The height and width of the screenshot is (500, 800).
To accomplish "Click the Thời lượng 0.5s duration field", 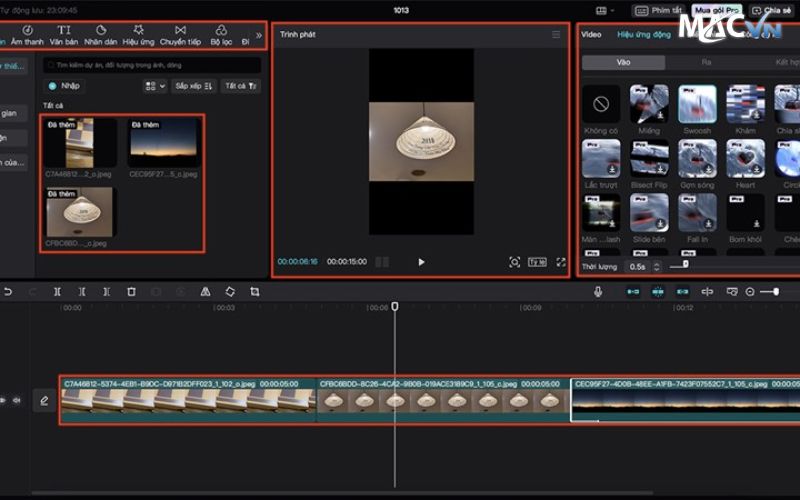I will [x=637, y=266].
